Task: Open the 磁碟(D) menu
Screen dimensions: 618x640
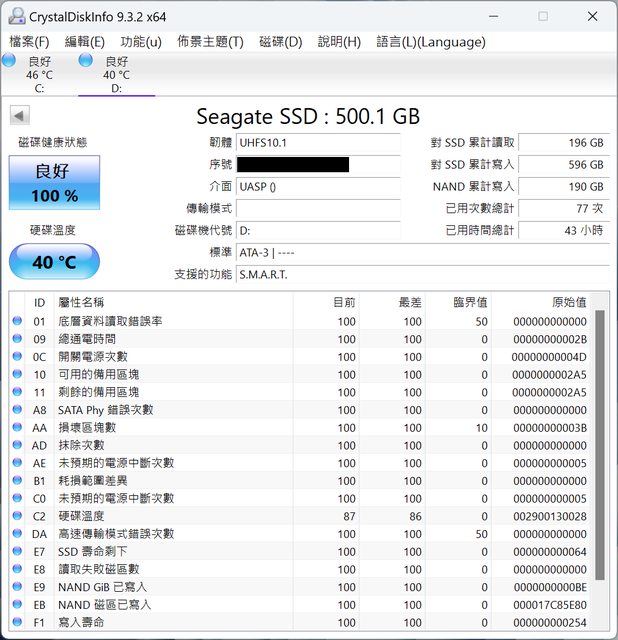Action: point(280,41)
